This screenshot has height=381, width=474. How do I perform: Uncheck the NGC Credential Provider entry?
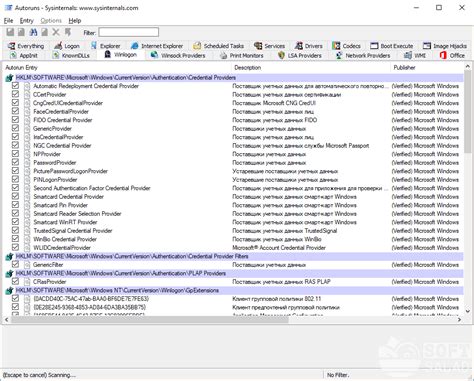[15, 145]
